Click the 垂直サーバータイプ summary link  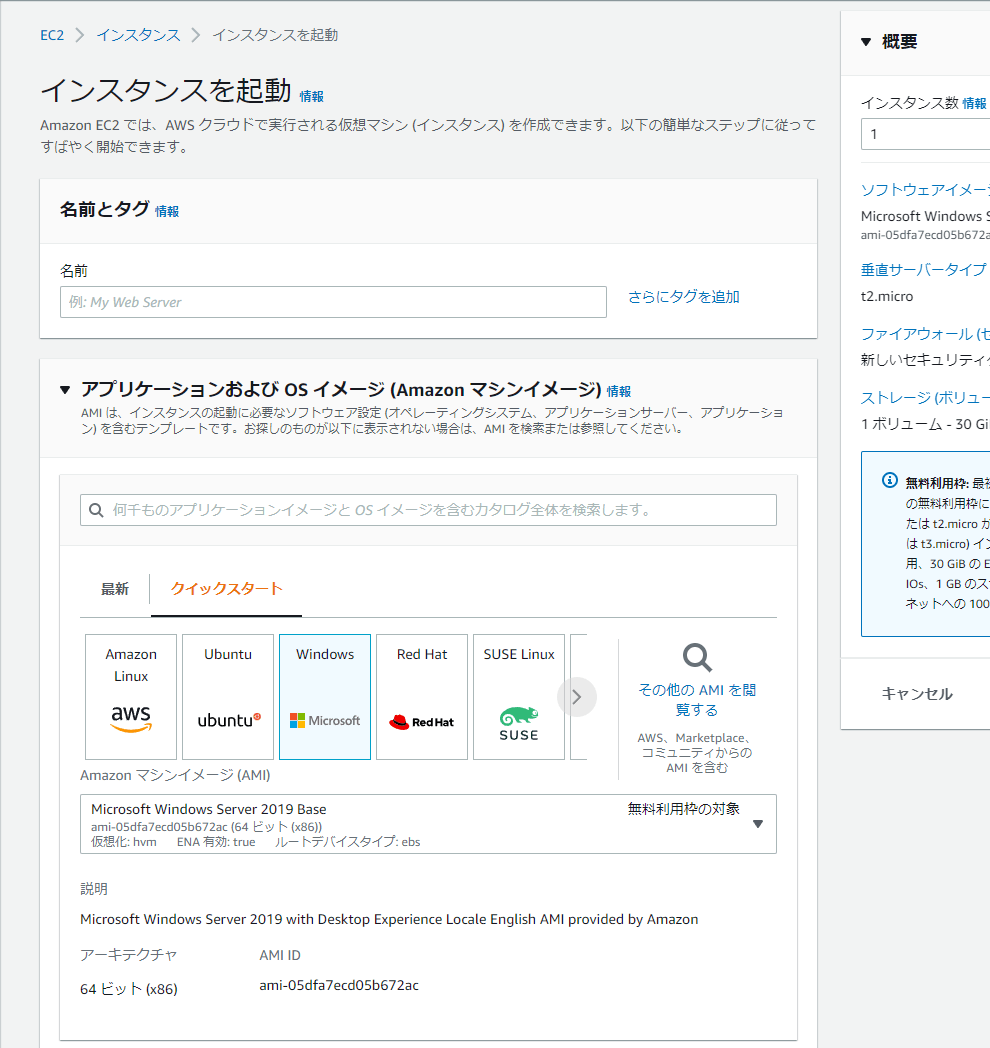[x=924, y=270]
